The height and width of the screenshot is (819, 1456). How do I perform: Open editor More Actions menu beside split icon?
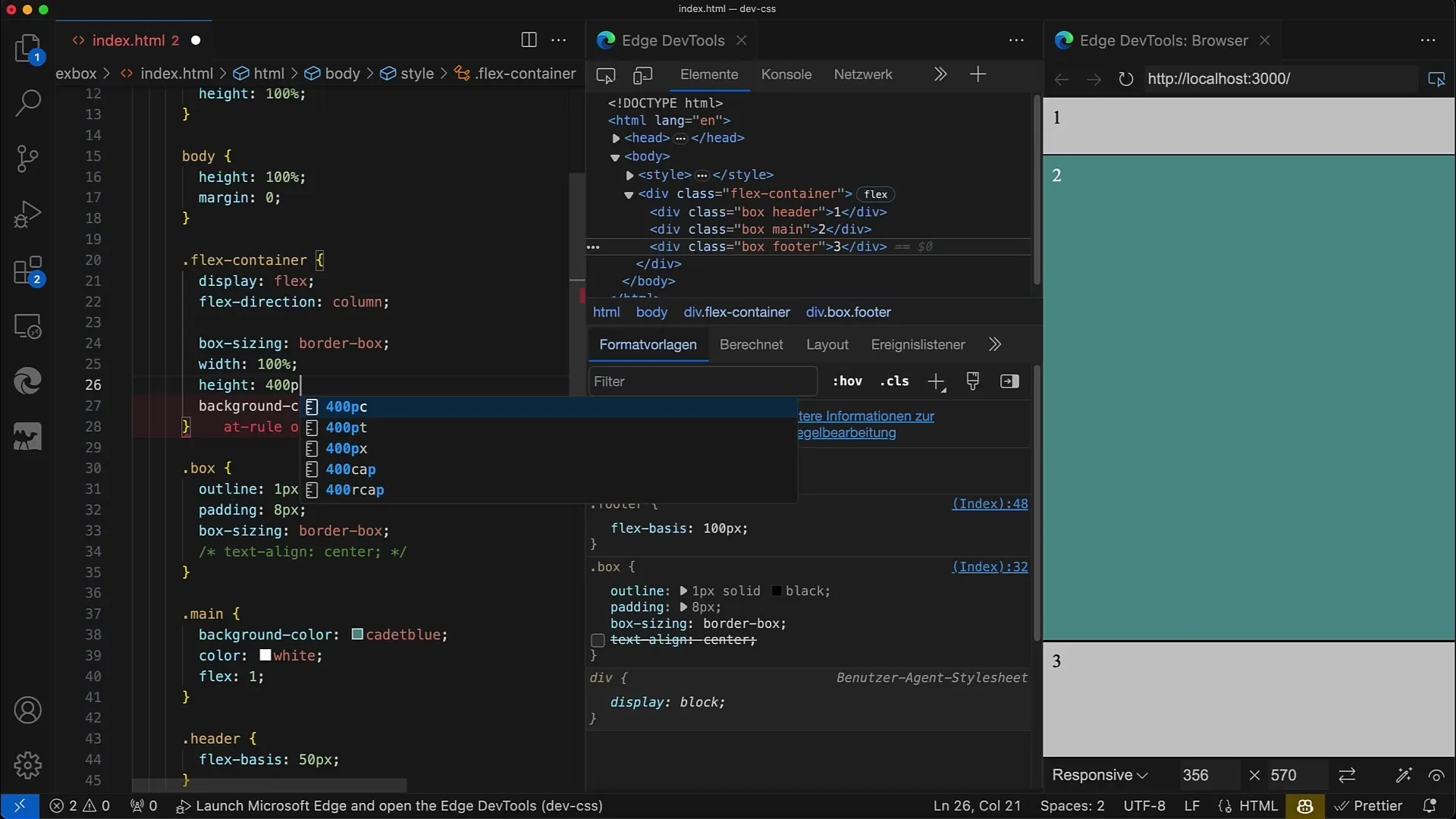pyautogui.click(x=559, y=40)
